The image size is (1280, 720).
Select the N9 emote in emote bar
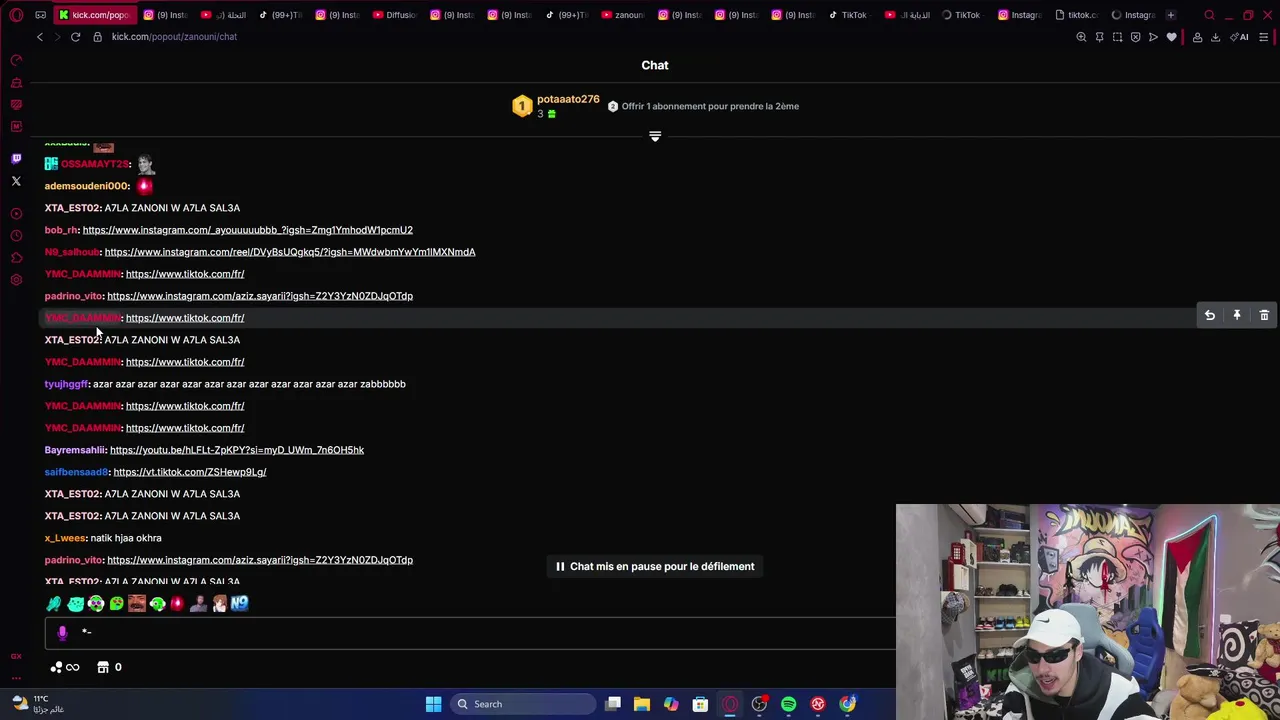pos(239,603)
